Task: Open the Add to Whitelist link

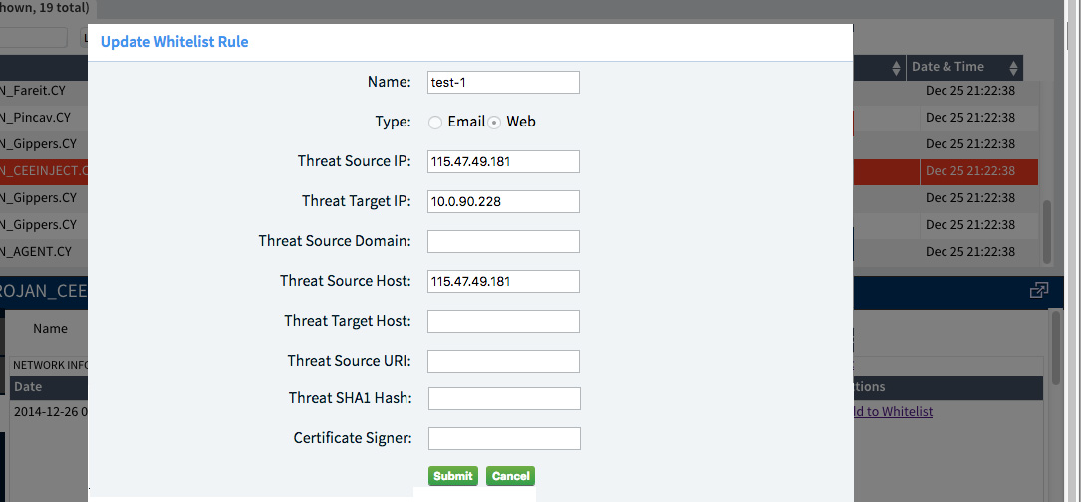Action: point(892,411)
